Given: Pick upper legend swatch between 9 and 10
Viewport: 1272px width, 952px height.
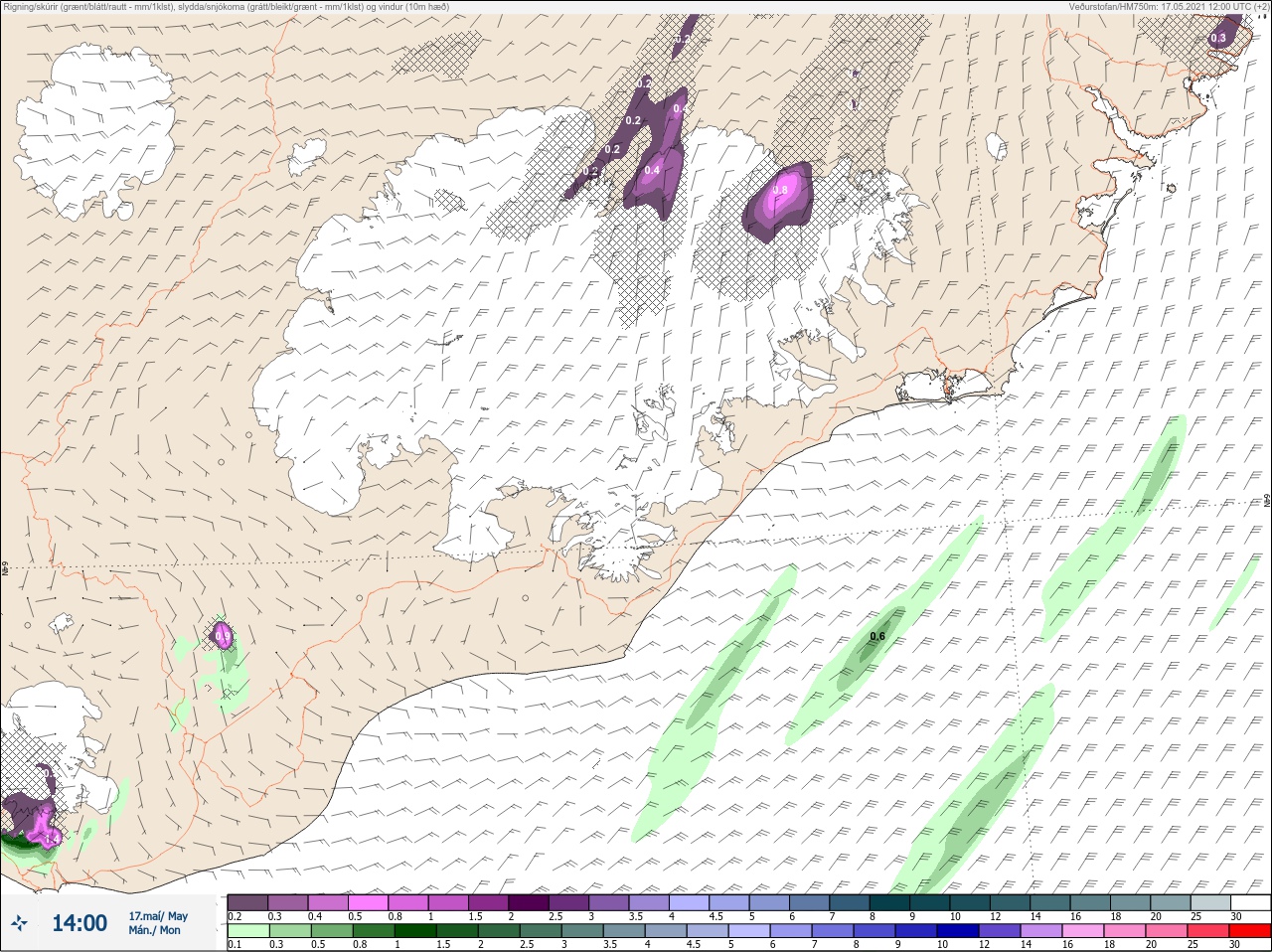Looking at the screenshot, I should (x=930, y=902).
